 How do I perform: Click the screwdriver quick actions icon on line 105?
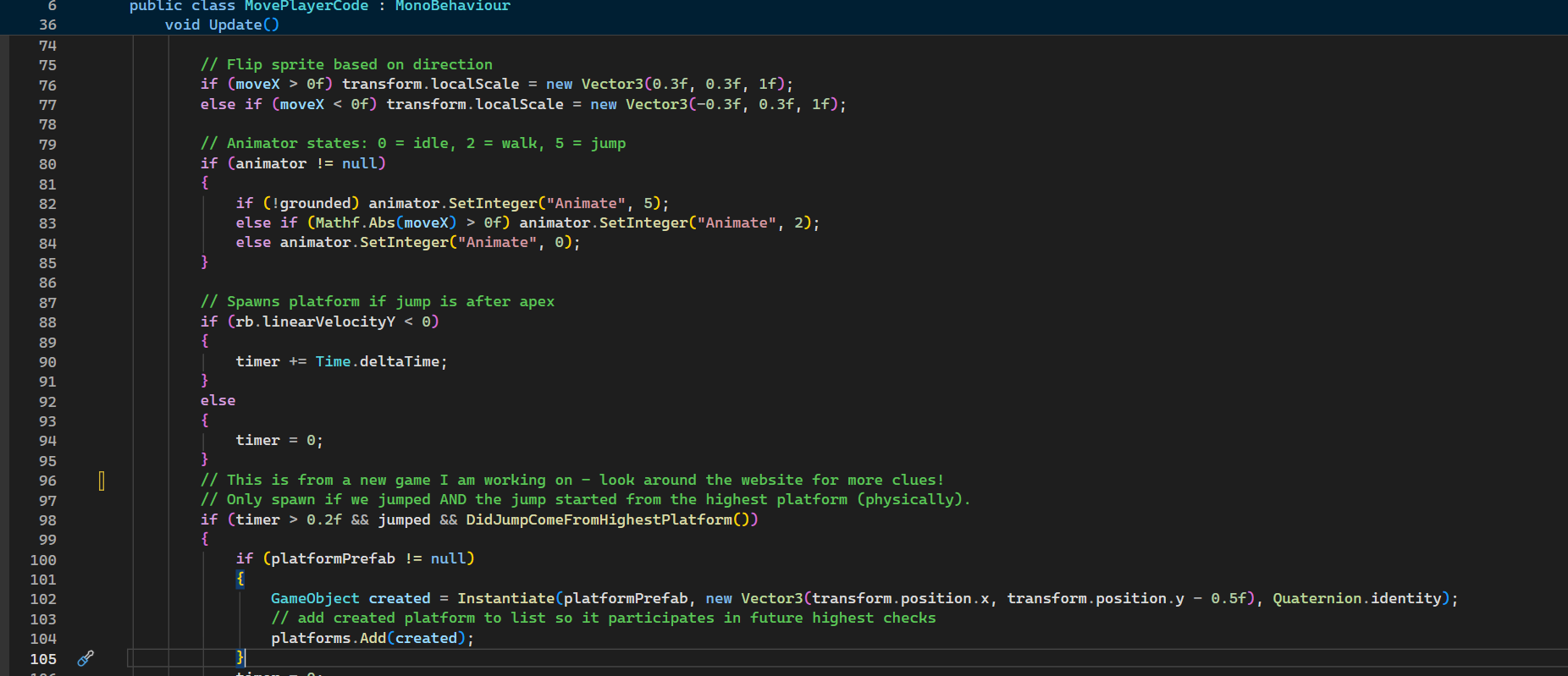coord(86,658)
